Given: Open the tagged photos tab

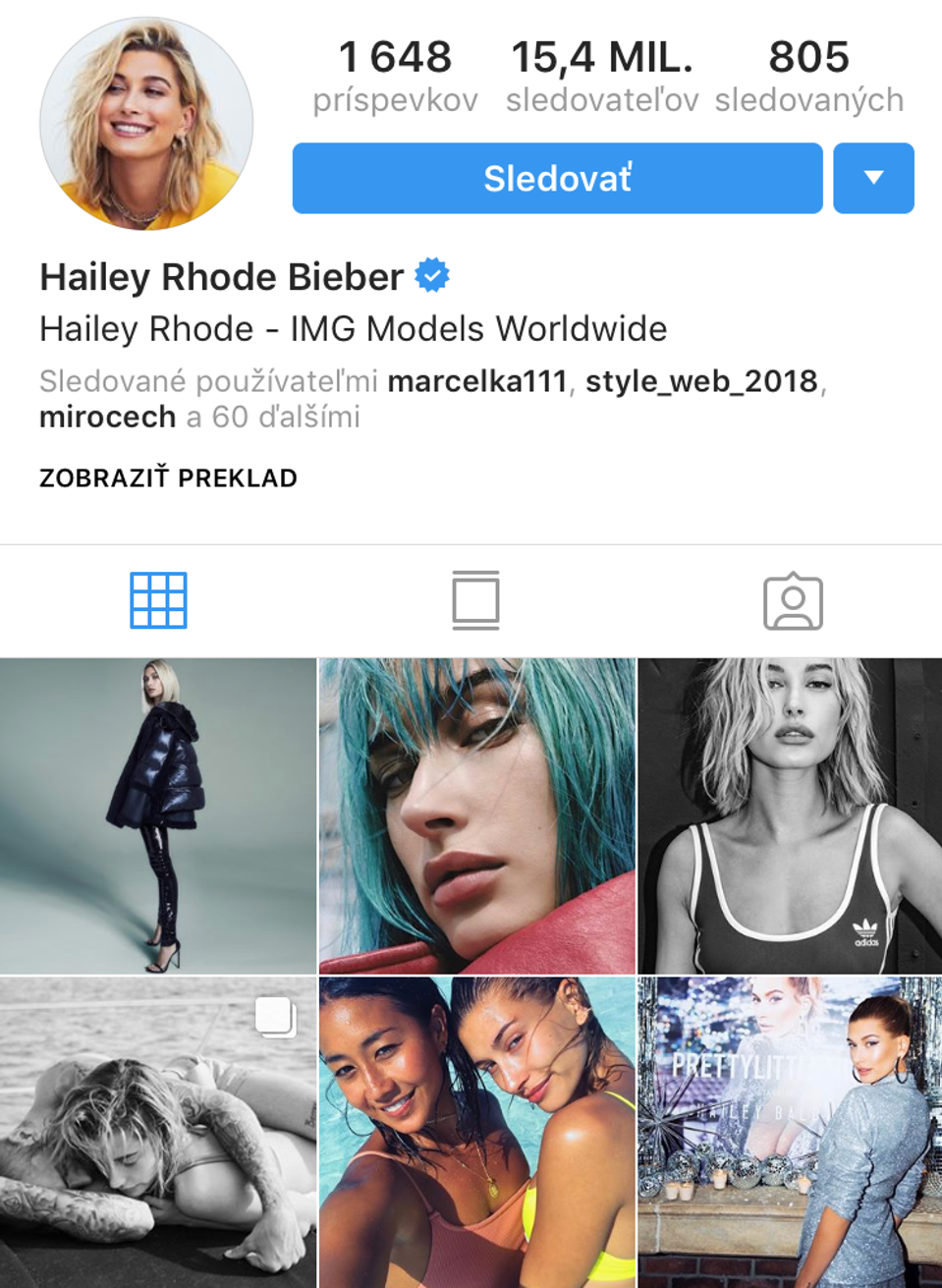Looking at the screenshot, I should pos(793,601).
